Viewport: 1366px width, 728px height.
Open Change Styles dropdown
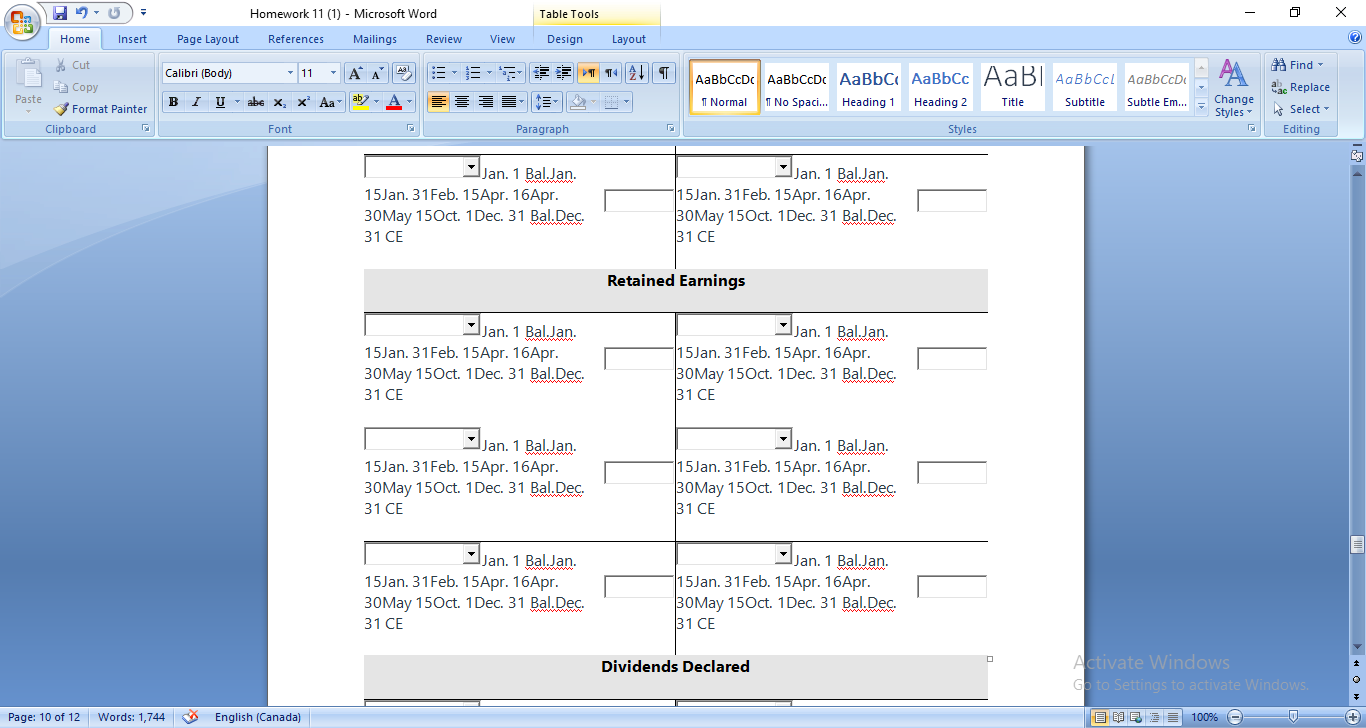click(1234, 89)
